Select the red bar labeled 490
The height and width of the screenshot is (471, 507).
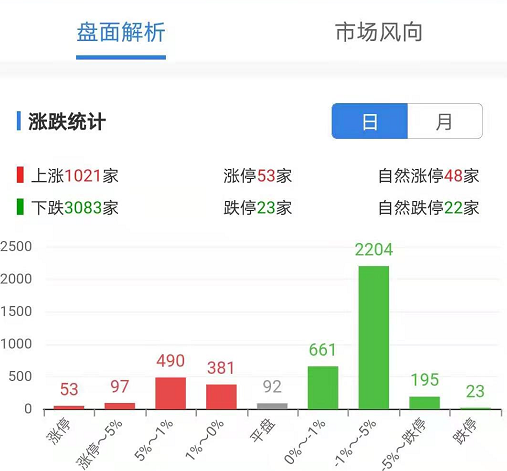tap(171, 393)
